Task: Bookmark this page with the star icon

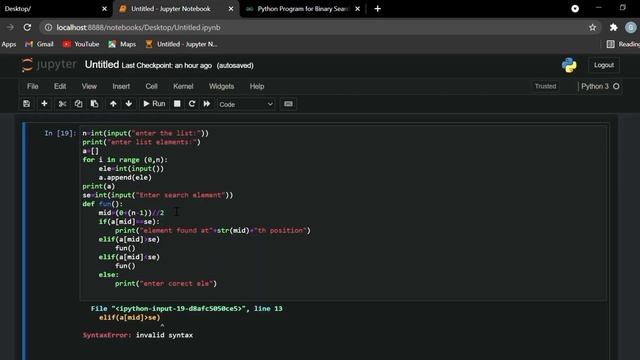Action: (x=592, y=27)
